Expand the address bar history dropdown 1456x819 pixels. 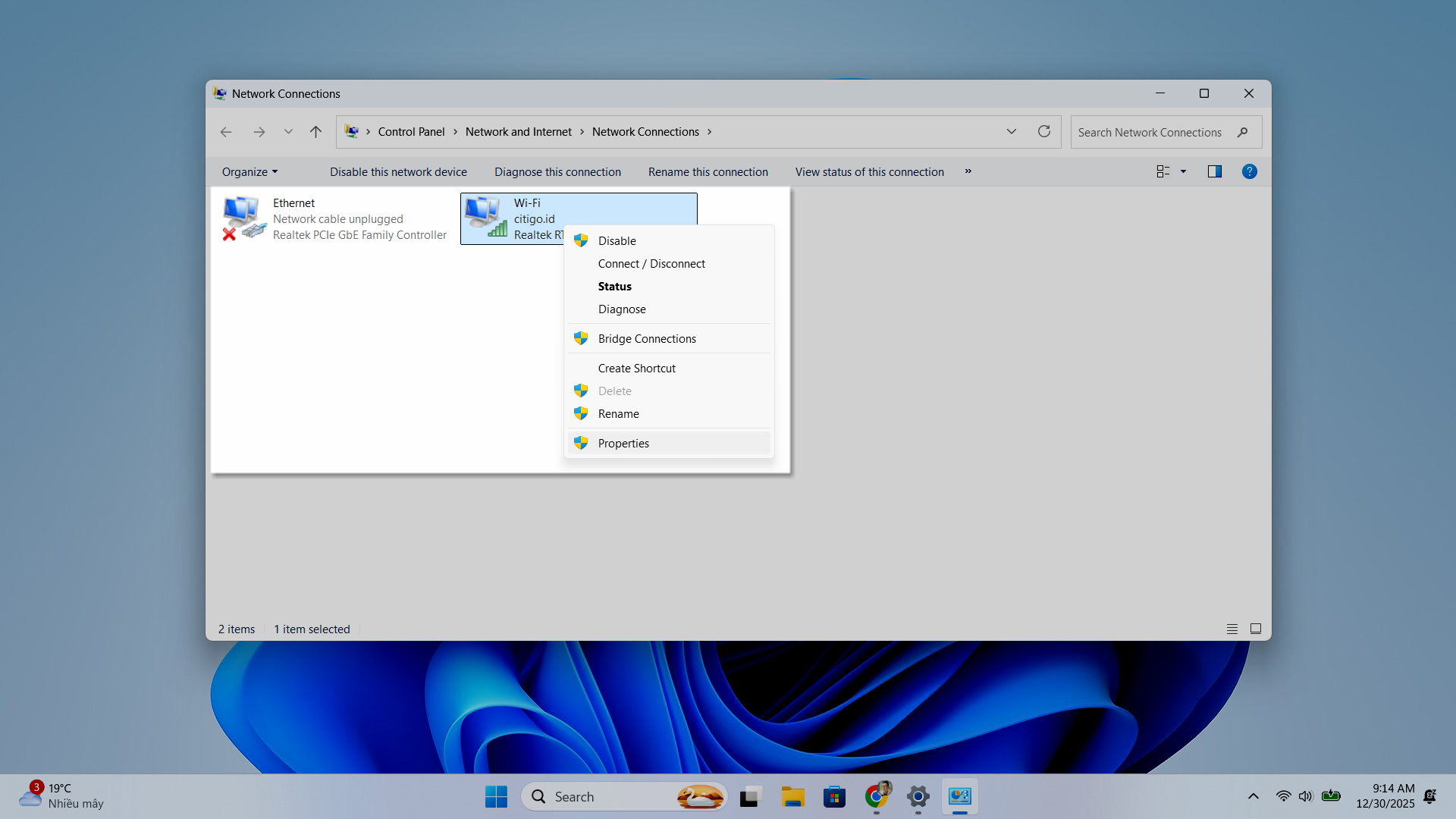1011,131
